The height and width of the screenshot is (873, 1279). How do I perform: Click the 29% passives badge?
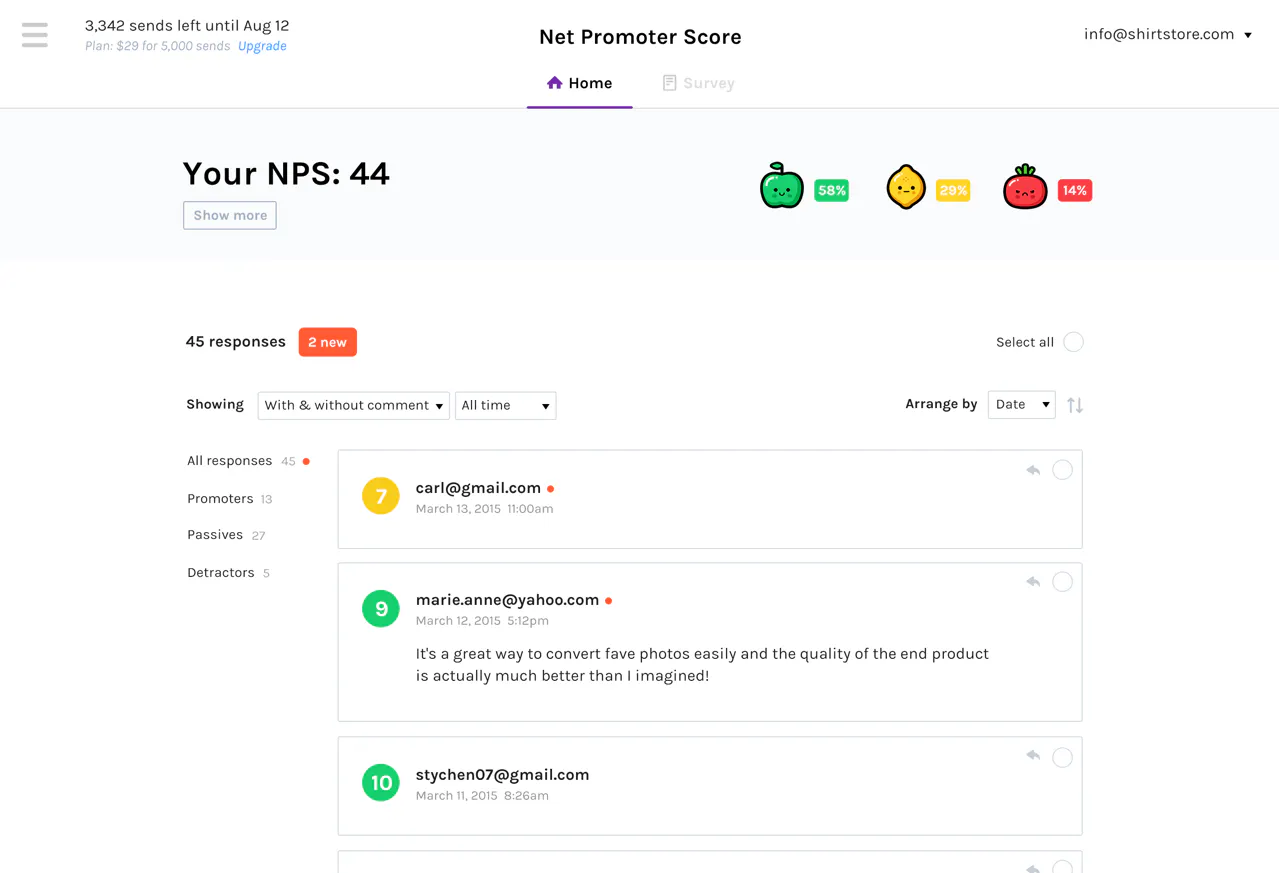pyautogui.click(x=953, y=190)
